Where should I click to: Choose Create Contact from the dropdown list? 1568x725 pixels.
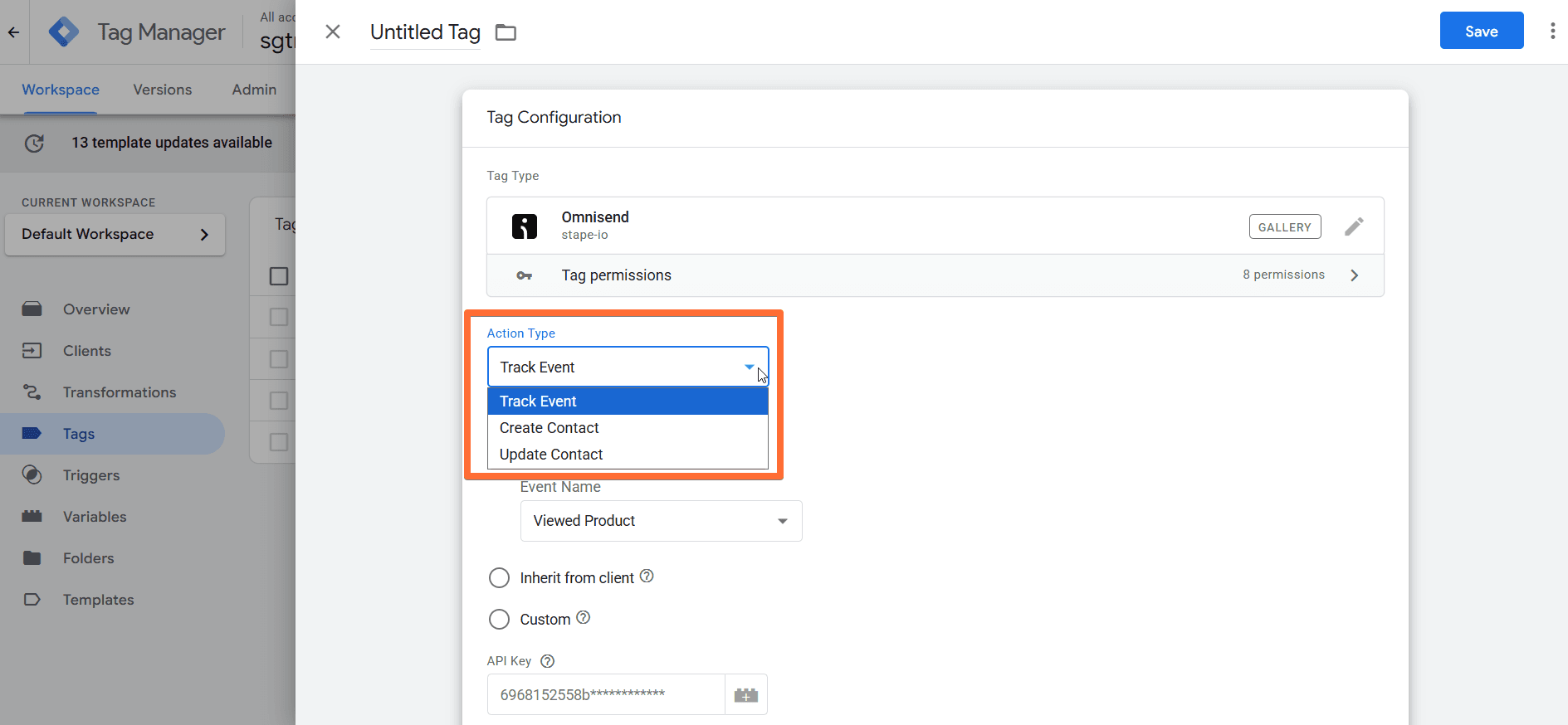coord(628,428)
